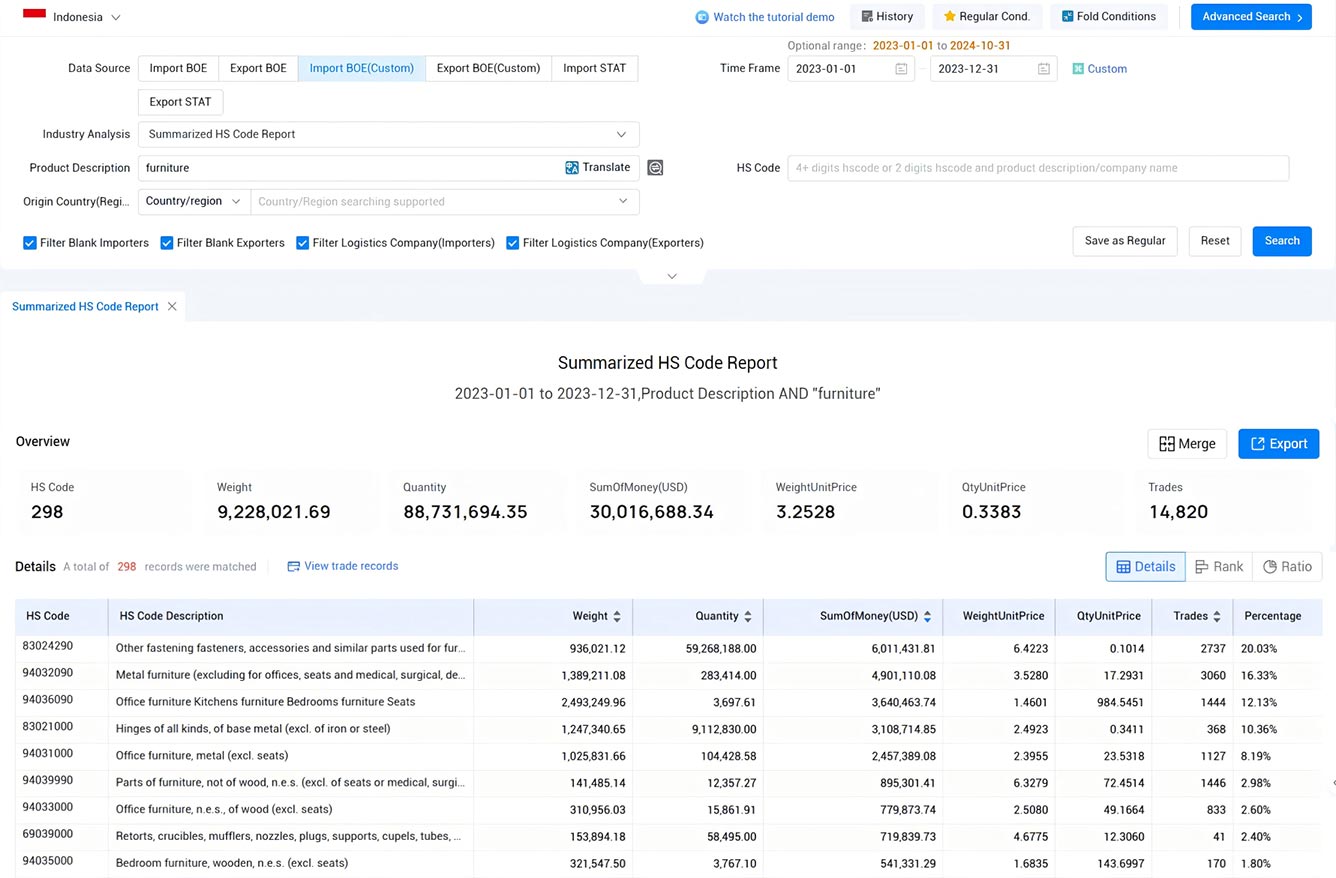Toggle Filter Logistics Company(Importers) checkbox
1336x878 pixels.
click(x=302, y=243)
